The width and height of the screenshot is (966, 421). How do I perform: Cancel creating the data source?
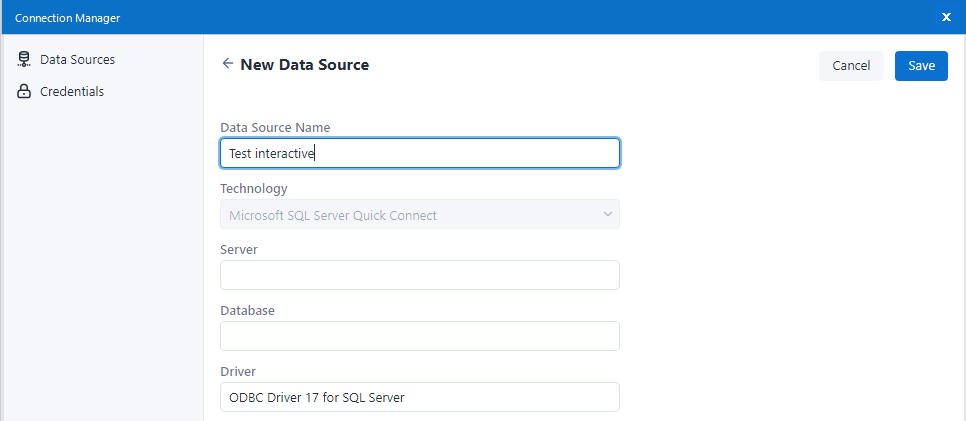tap(851, 66)
